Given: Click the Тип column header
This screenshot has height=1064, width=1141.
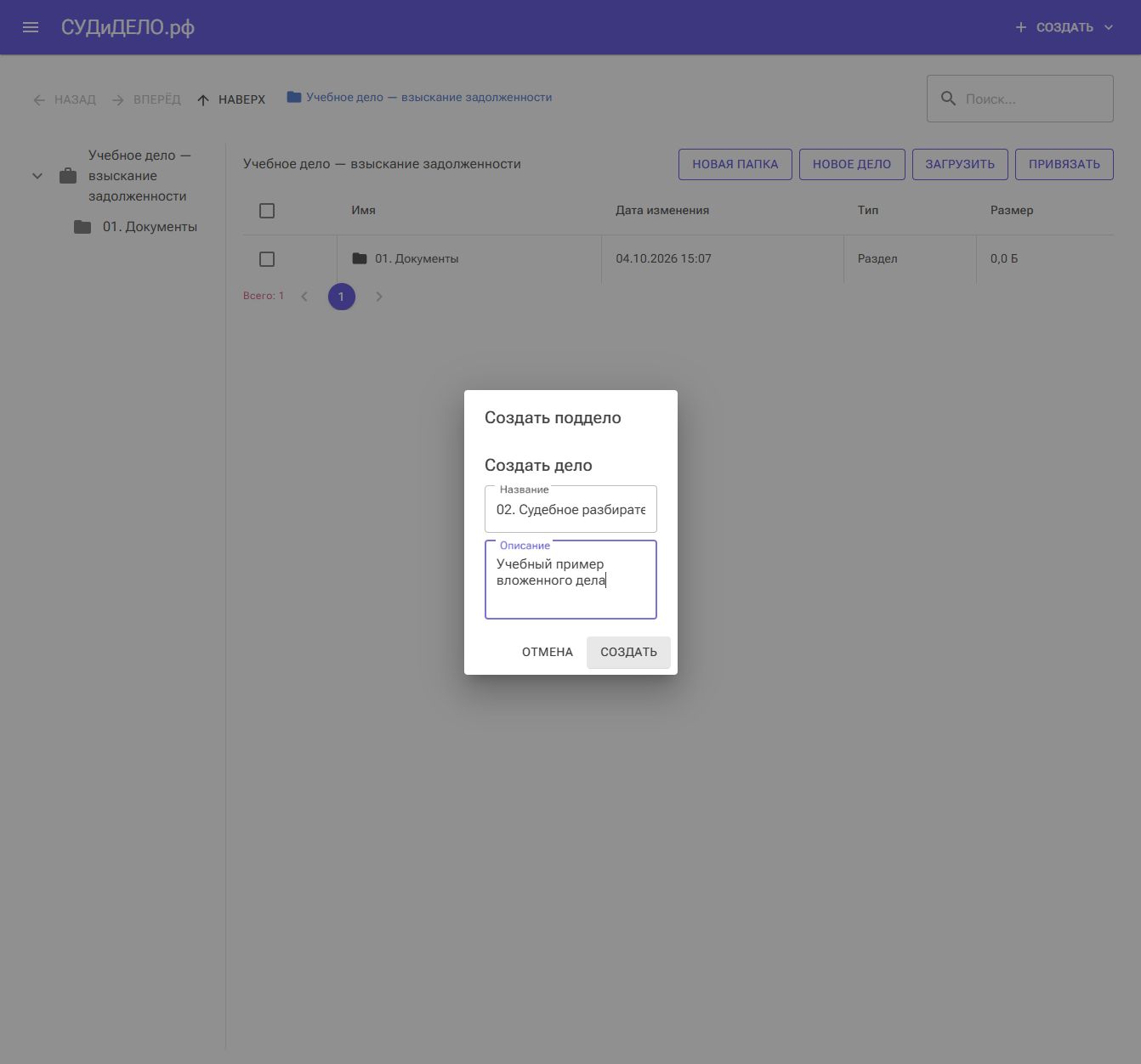Looking at the screenshot, I should [x=868, y=210].
